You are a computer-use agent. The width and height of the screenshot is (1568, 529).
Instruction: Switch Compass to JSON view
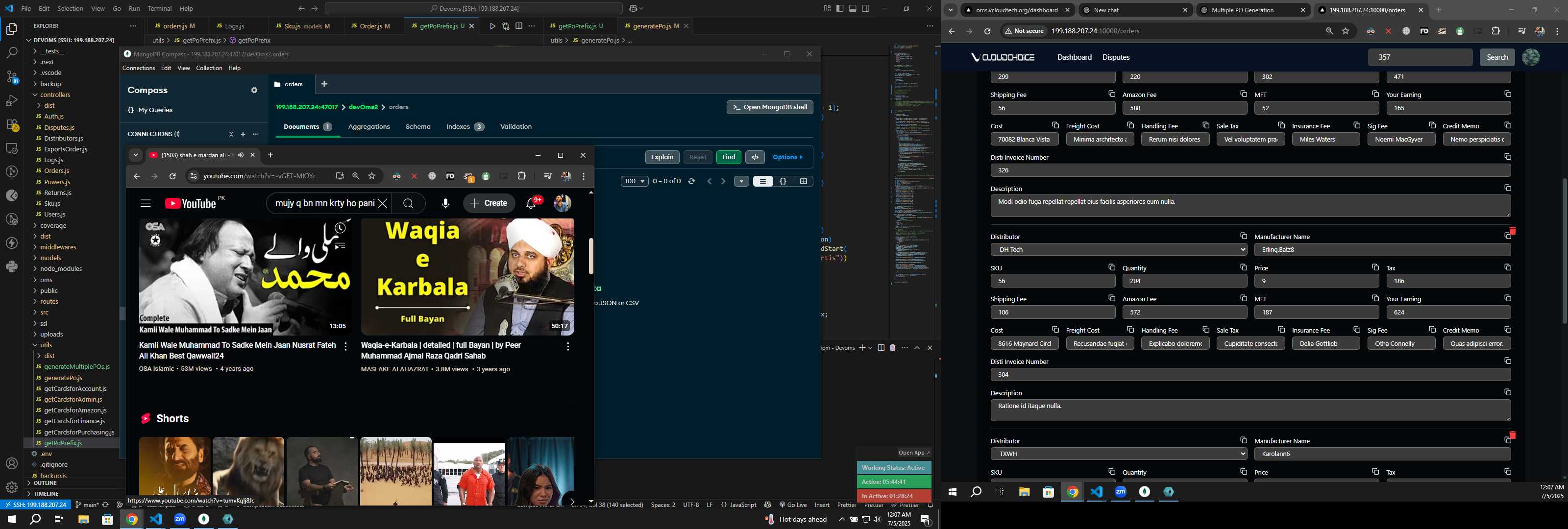point(784,181)
